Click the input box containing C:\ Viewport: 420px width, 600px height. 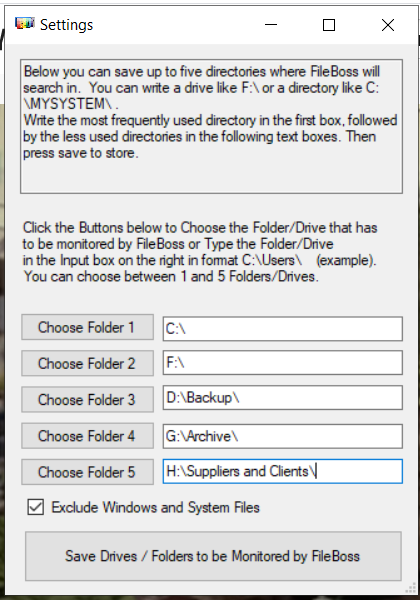click(283, 329)
